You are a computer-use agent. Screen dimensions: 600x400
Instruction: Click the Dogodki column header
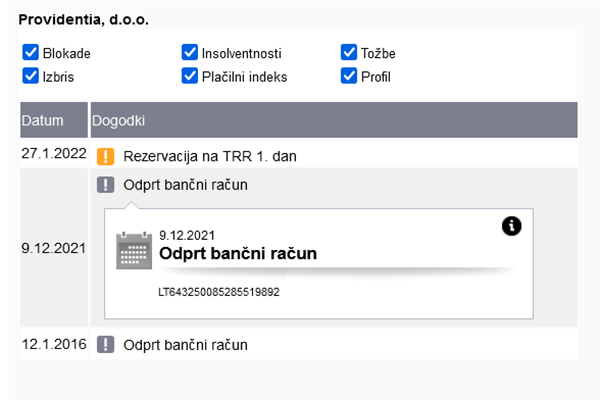pos(119,120)
